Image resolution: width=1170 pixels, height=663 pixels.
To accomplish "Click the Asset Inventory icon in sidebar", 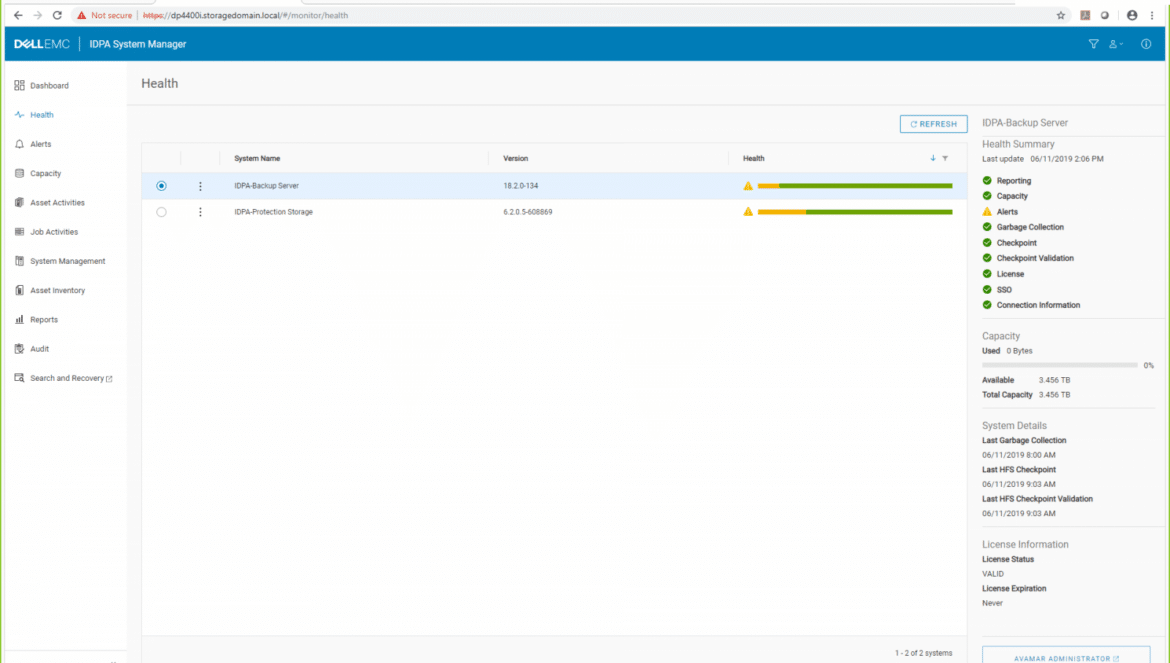I will click(x=19, y=290).
